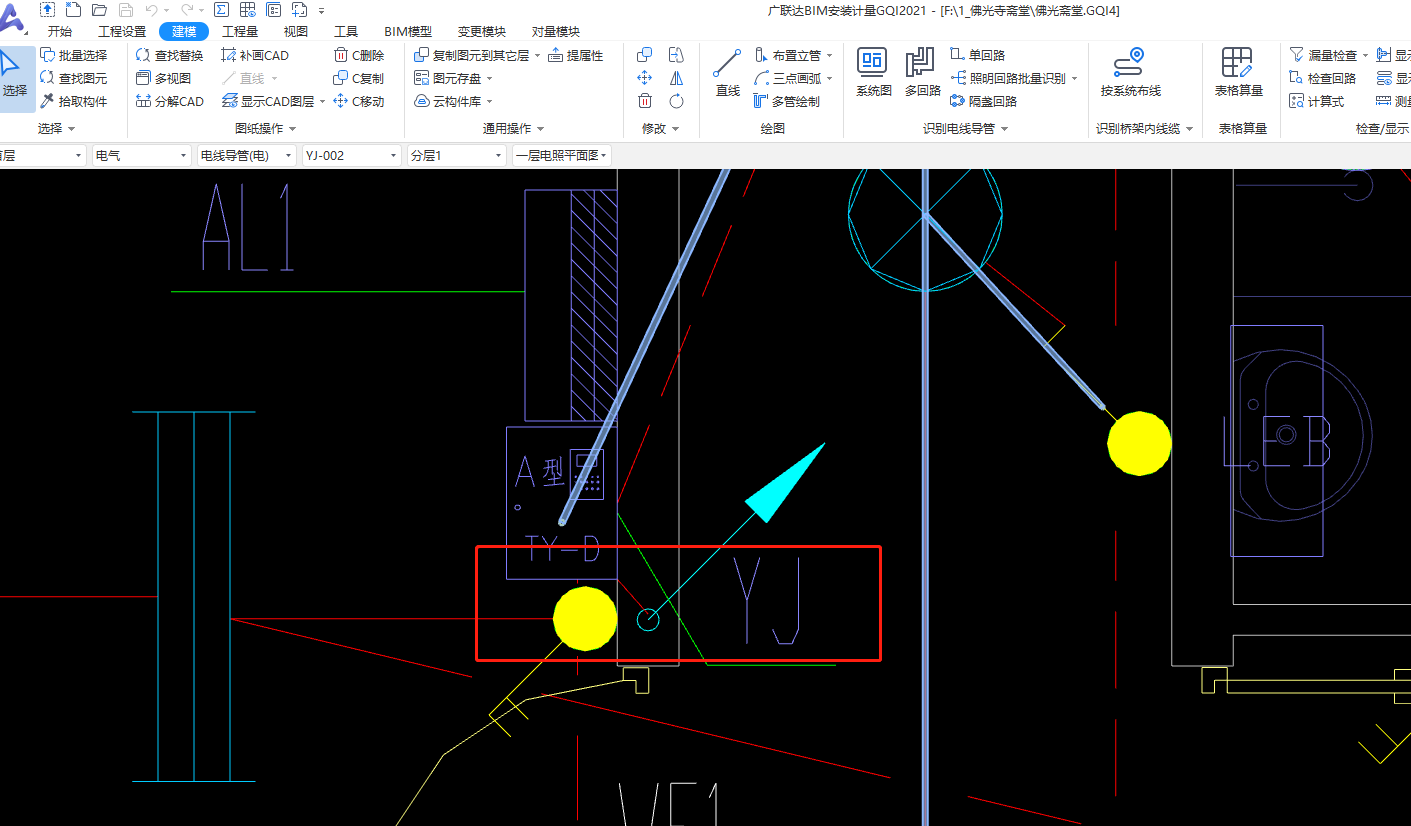Expand the 修改 group arrow
Screen dimensions: 1411x826
(675, 129)
